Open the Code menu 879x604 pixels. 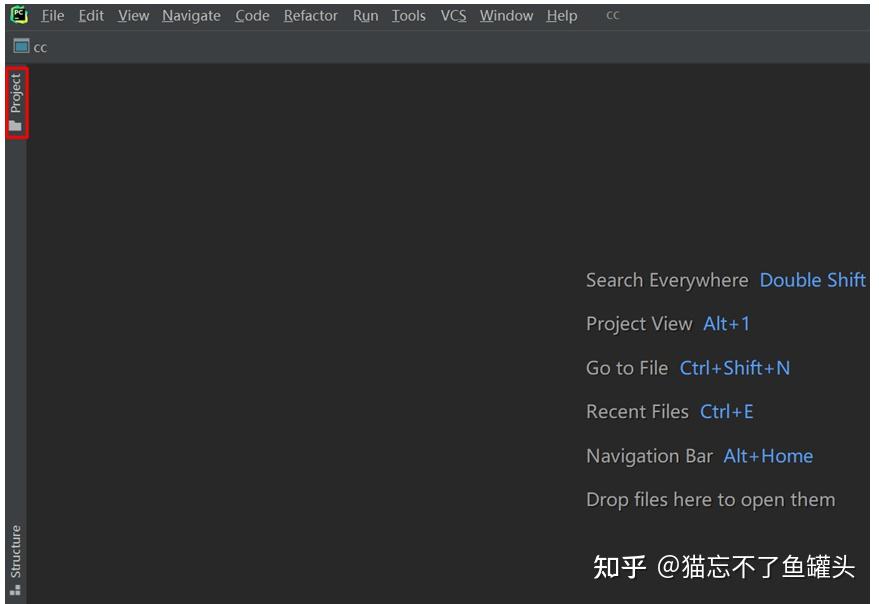click(251, 15)
